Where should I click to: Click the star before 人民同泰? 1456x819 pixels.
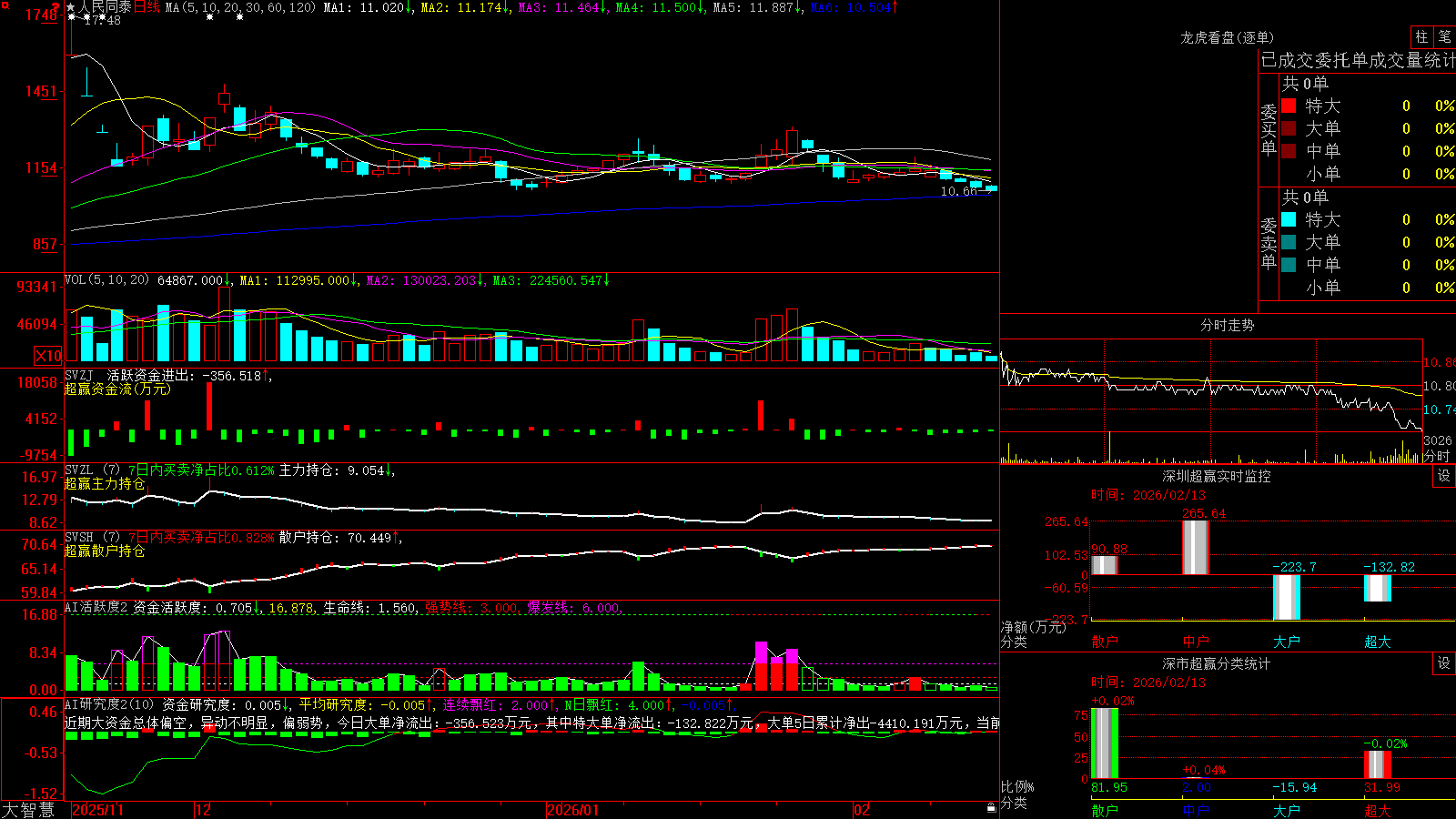pyautogui.click(x=71, y=7)
